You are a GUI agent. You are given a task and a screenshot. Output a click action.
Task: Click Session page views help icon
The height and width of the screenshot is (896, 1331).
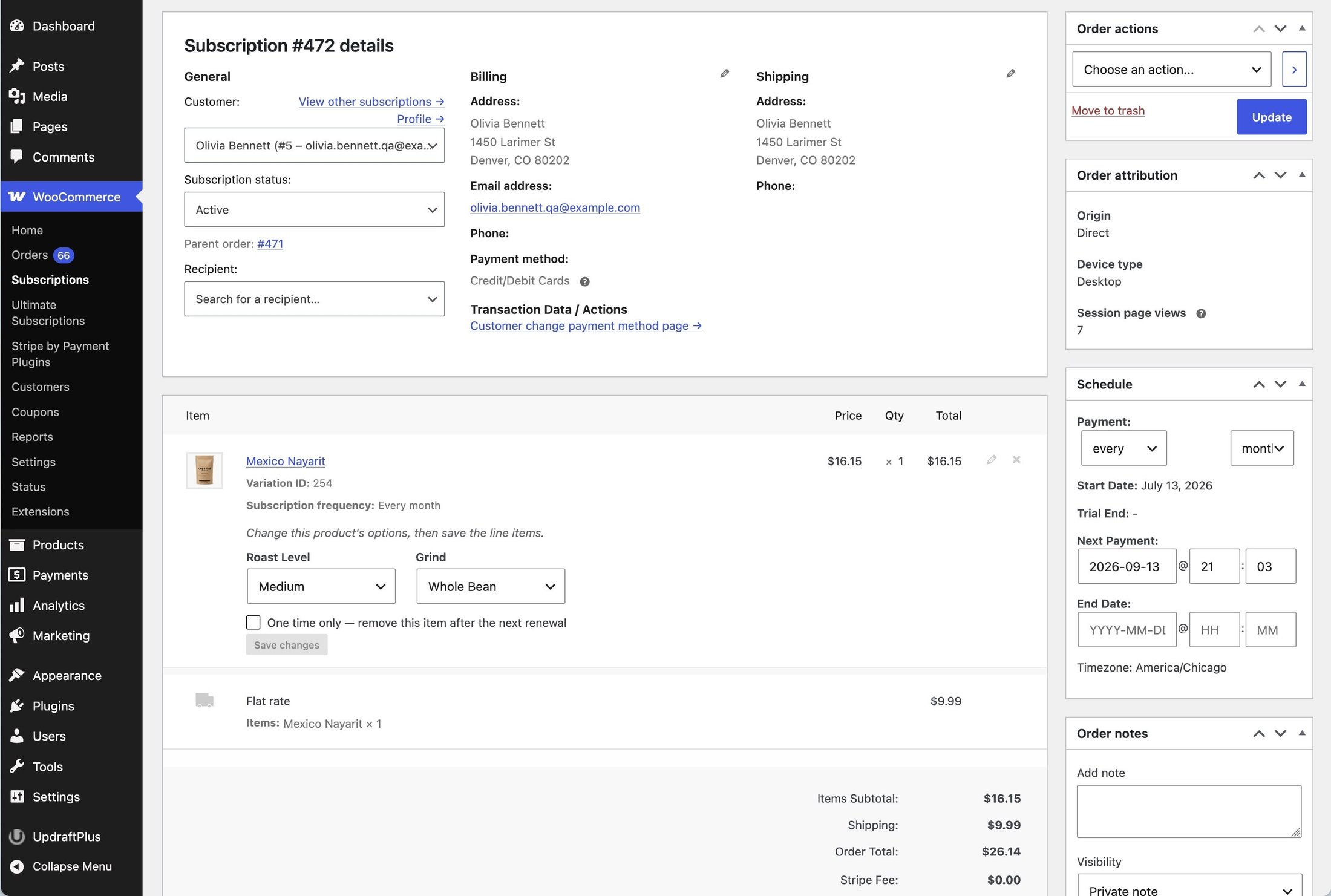1201,313
